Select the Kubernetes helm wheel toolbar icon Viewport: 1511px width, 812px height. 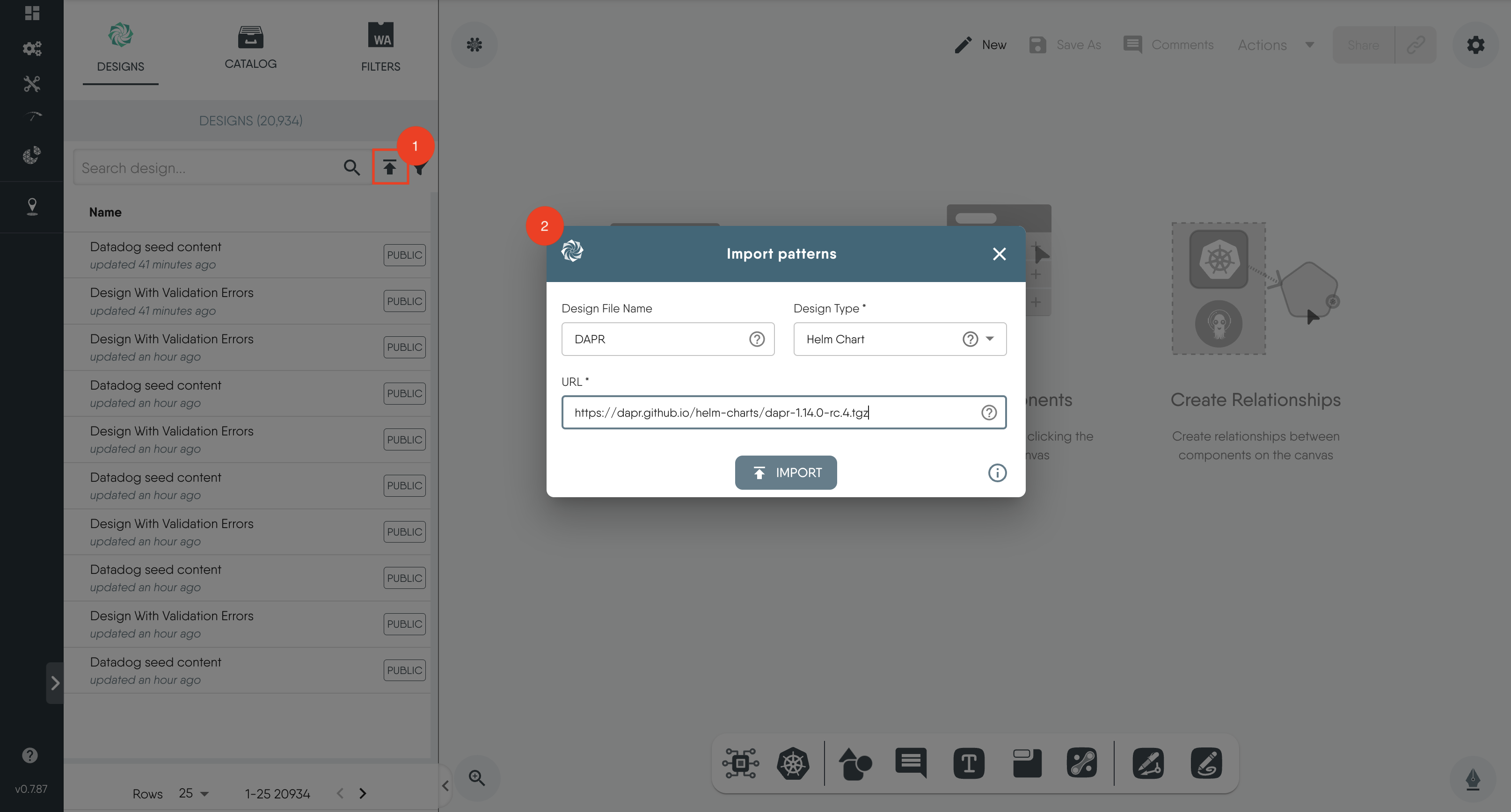tap(792, 763)
